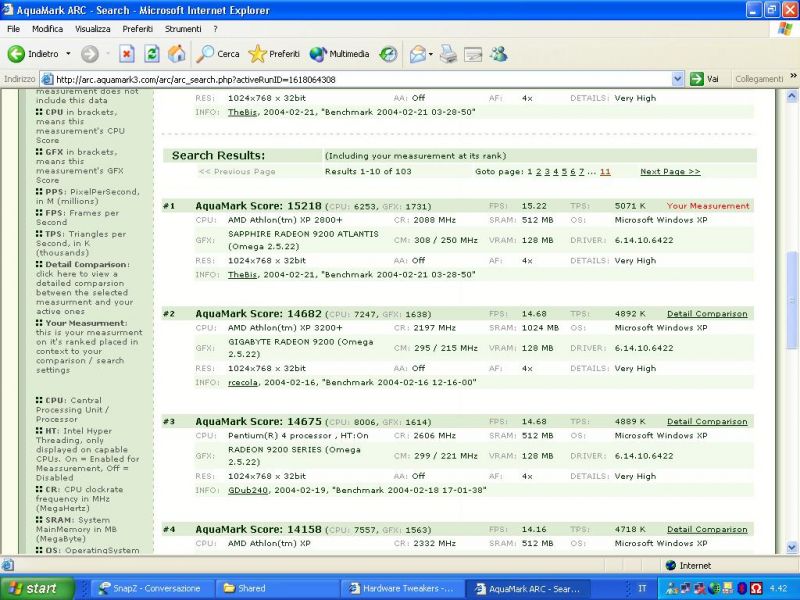Click the Mail envelope toolbar icon

pyautogui.click(x=417, y=54)
